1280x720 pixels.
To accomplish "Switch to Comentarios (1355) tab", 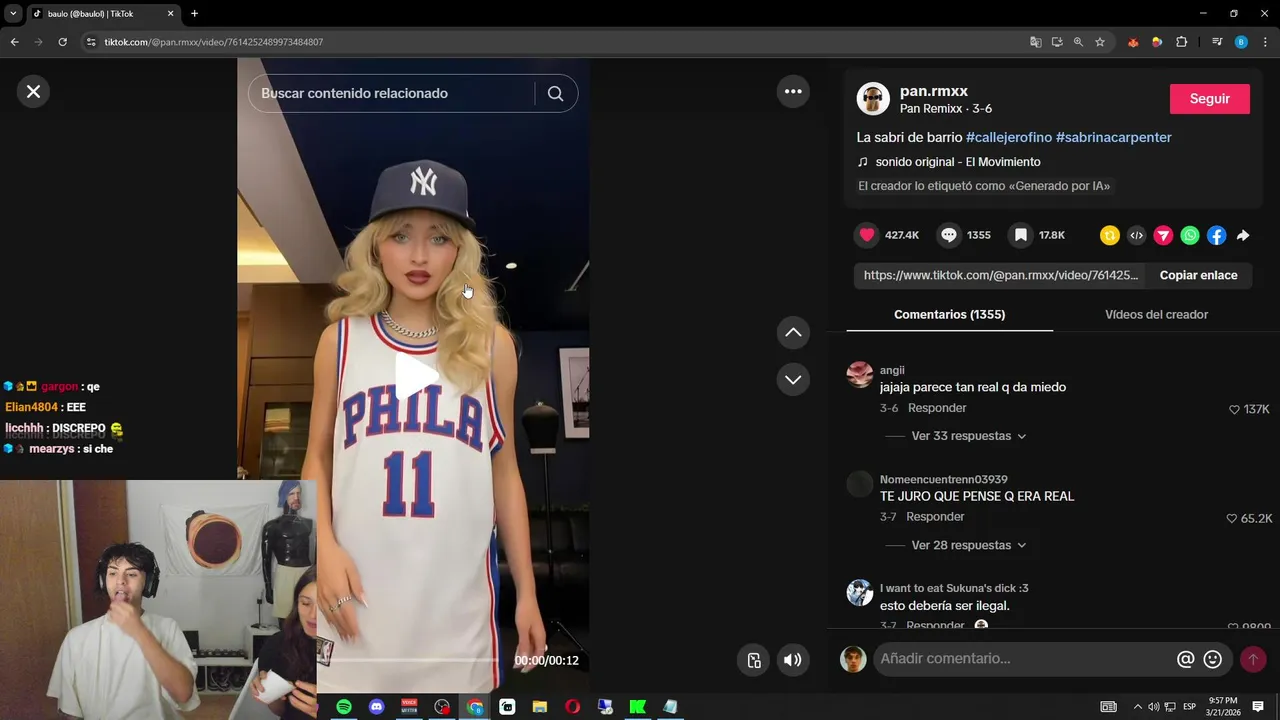I will [x=949, y=314].
